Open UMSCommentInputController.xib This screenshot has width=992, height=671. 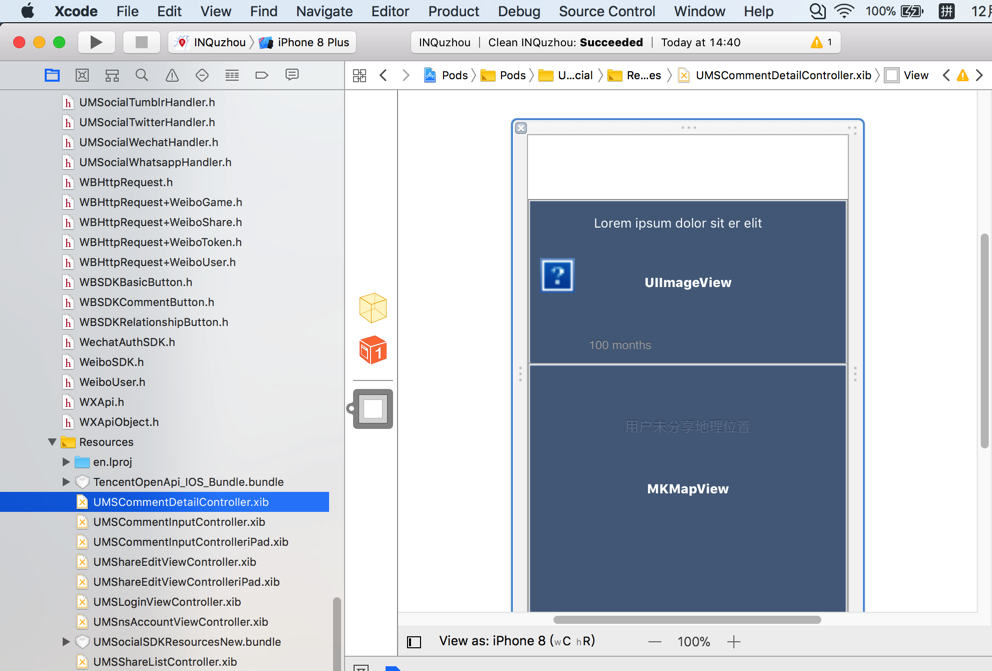click(179, 522)
